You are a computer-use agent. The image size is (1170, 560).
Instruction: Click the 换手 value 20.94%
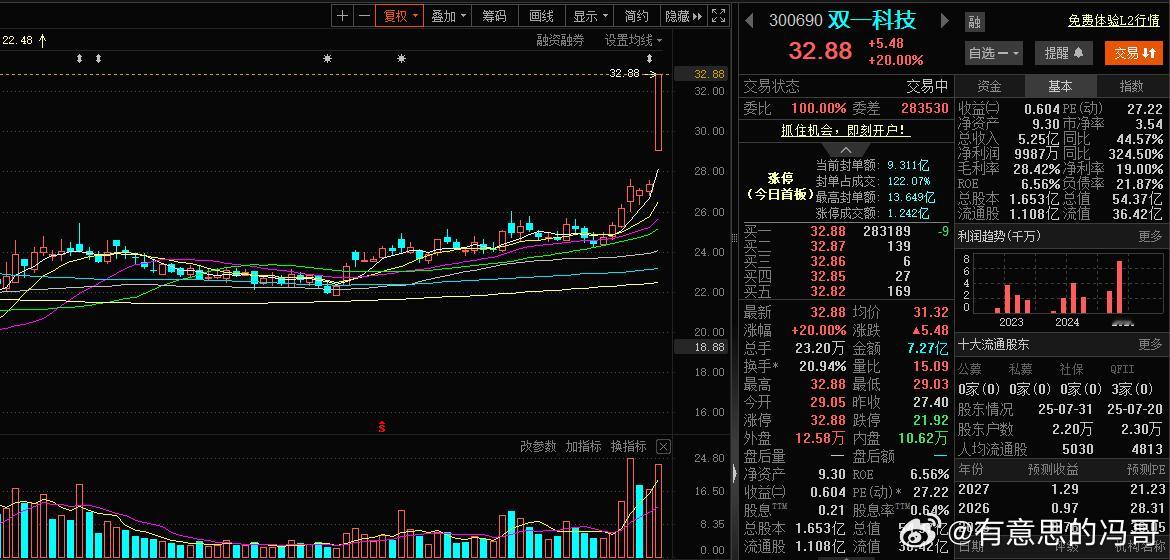[821, 367]
